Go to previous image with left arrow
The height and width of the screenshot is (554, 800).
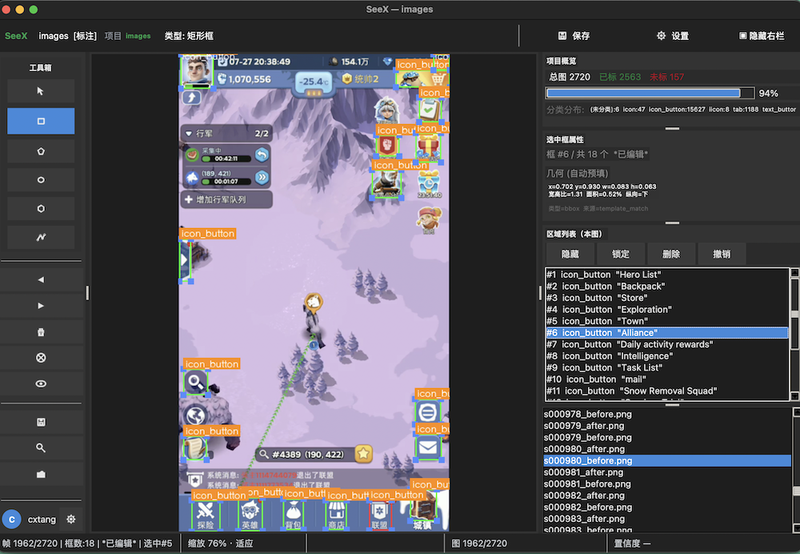(x=41, y=280)
